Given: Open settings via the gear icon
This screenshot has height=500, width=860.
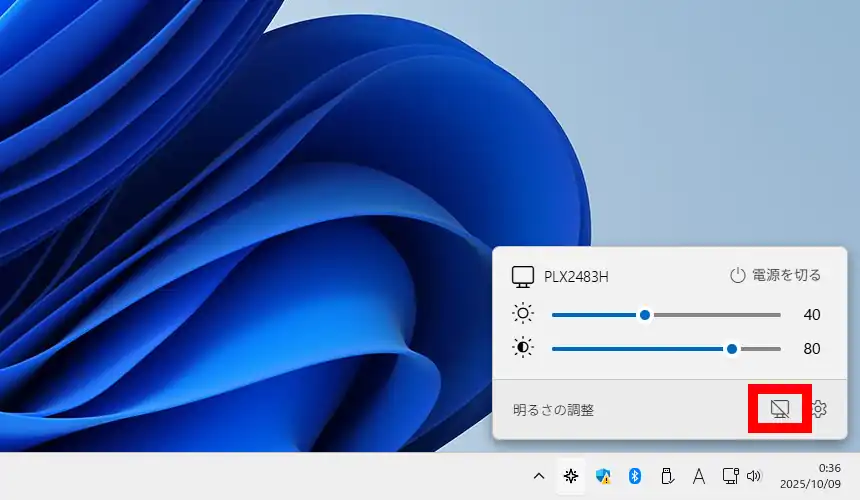Looking at the screenshot, I should (x=819, y=408).
